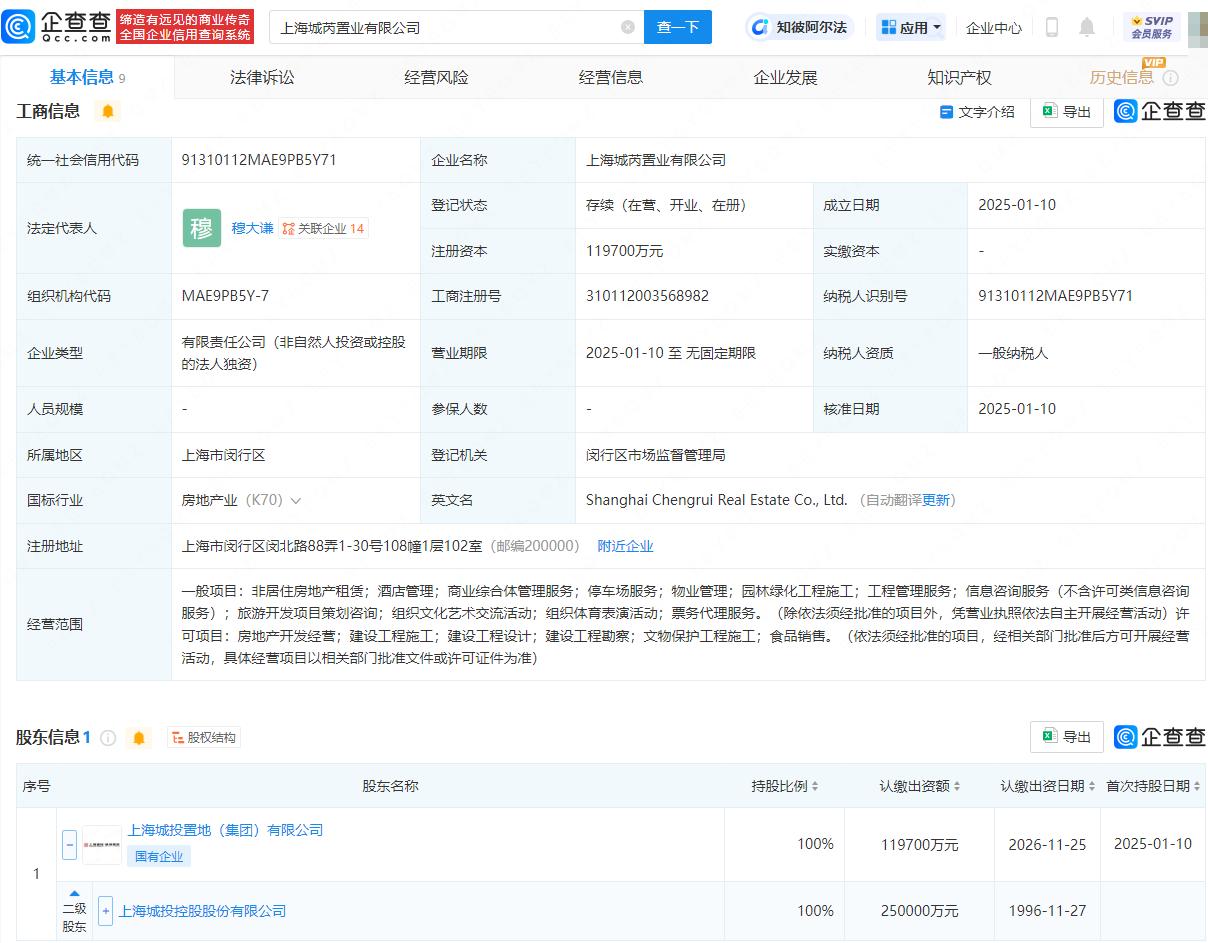The width and height of the screenshot is (1208, 943).
Task: Switch to the 法律诉讼 tab
Action: click(x=262, y=77)
